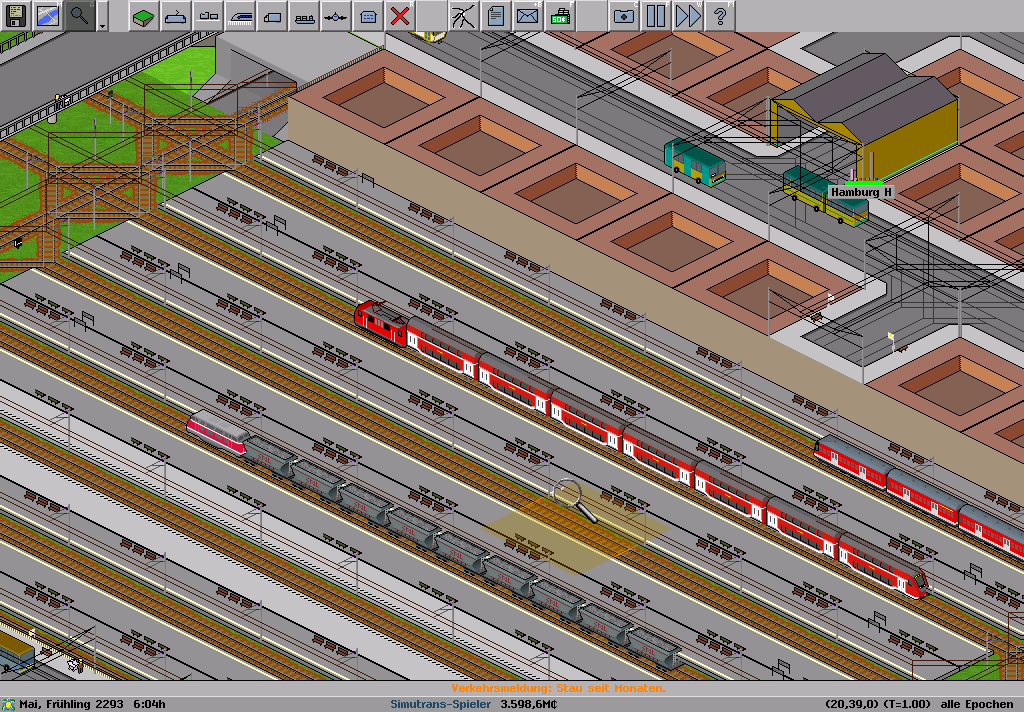The height and width of the screenshot is (712, 1024).
Task: Open the landscape terrain tools
Action: pyautogui.click(x=144, y=16)
